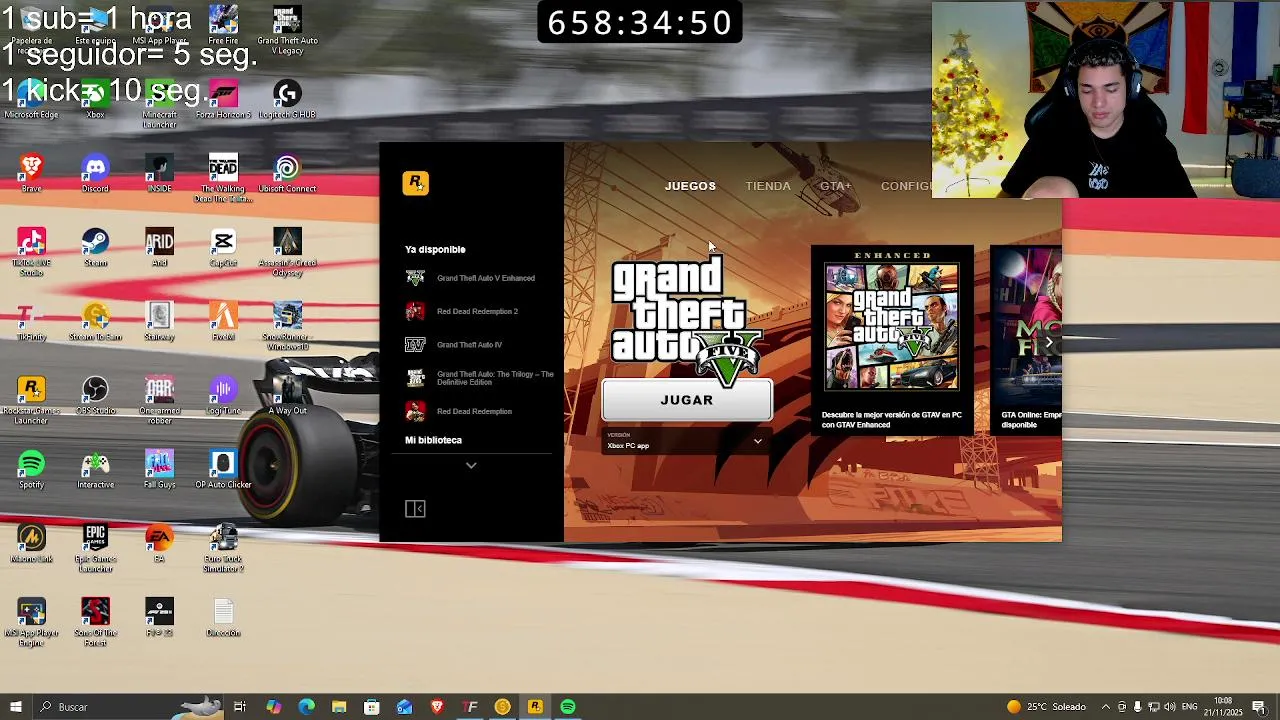Click the JUGAR button

coord(687,400)
